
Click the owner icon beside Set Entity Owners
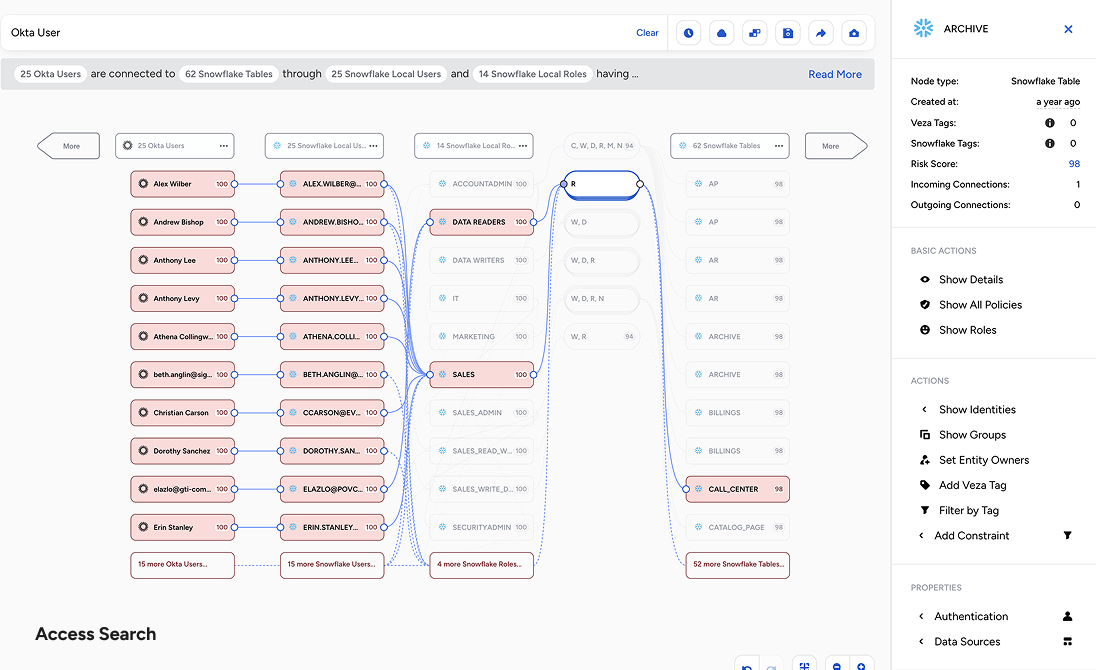(x=925, y=460)
